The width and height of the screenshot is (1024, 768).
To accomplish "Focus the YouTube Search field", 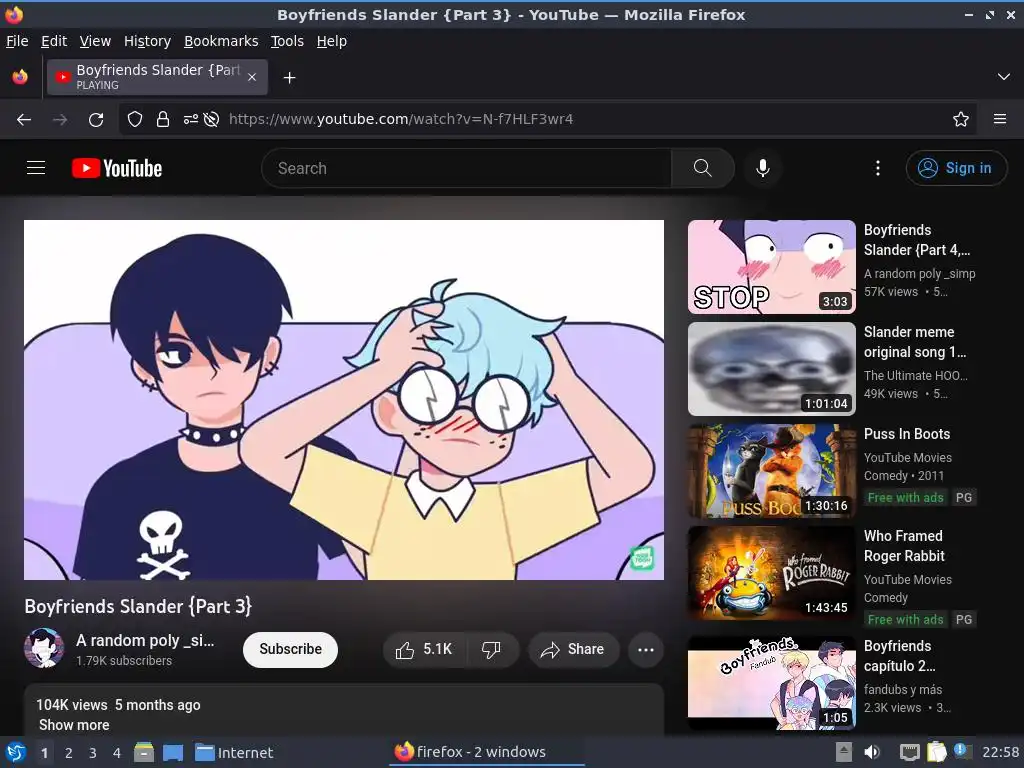I will tap(466, 168).
